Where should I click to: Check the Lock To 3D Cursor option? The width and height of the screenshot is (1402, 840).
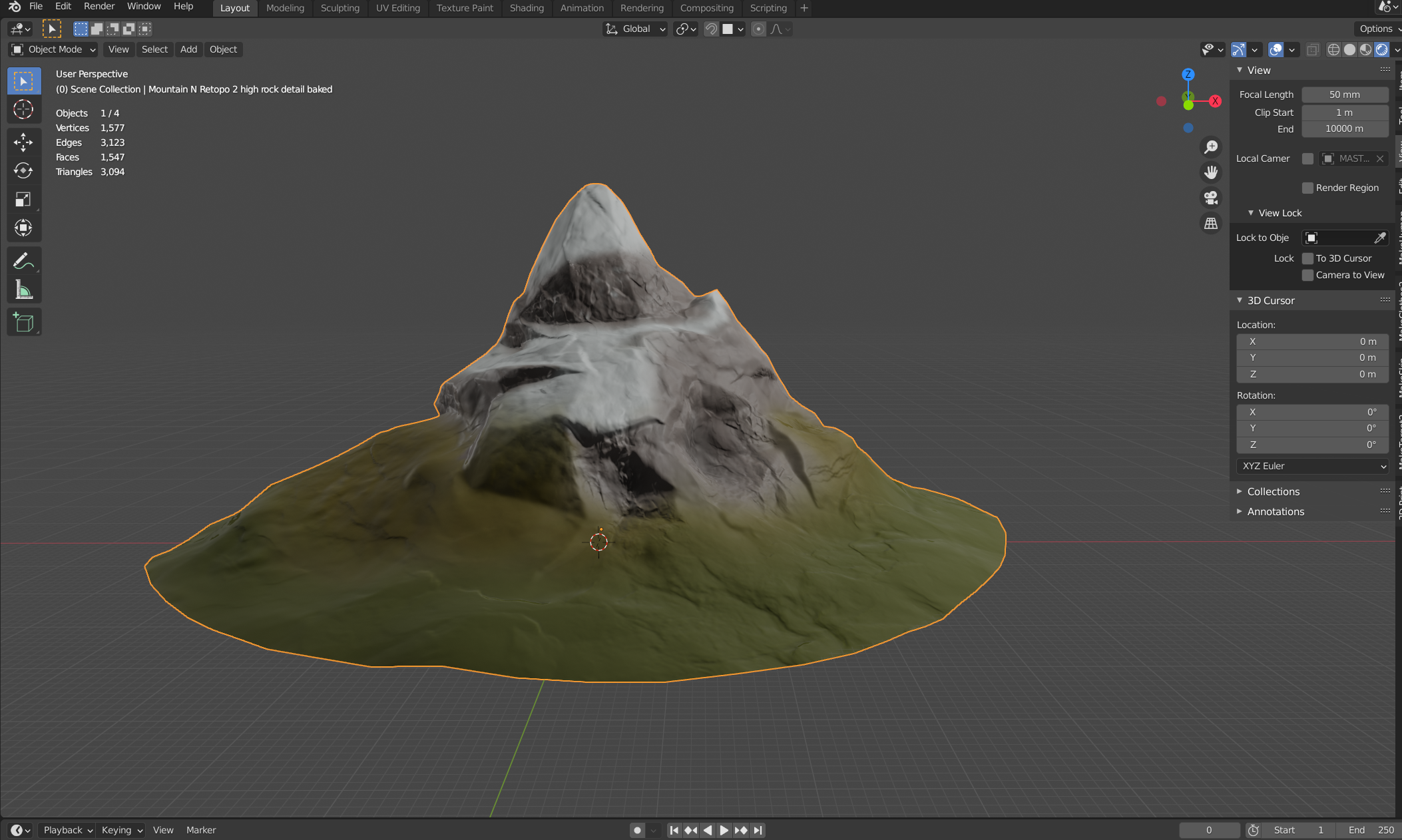[1307, 258]
